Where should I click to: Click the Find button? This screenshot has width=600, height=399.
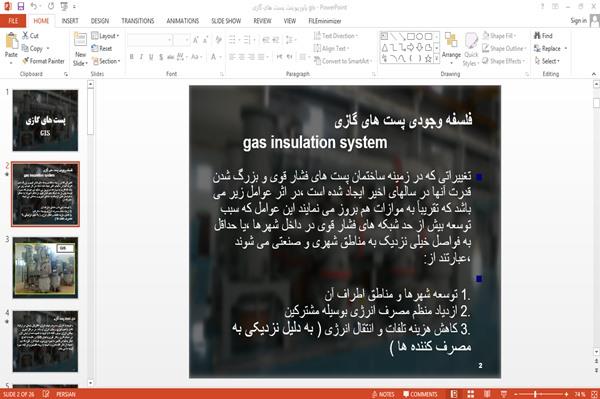tap(543, 36)
